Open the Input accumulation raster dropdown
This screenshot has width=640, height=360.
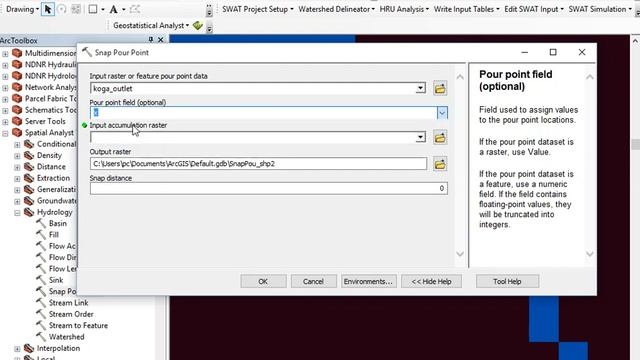pos(420,138)
